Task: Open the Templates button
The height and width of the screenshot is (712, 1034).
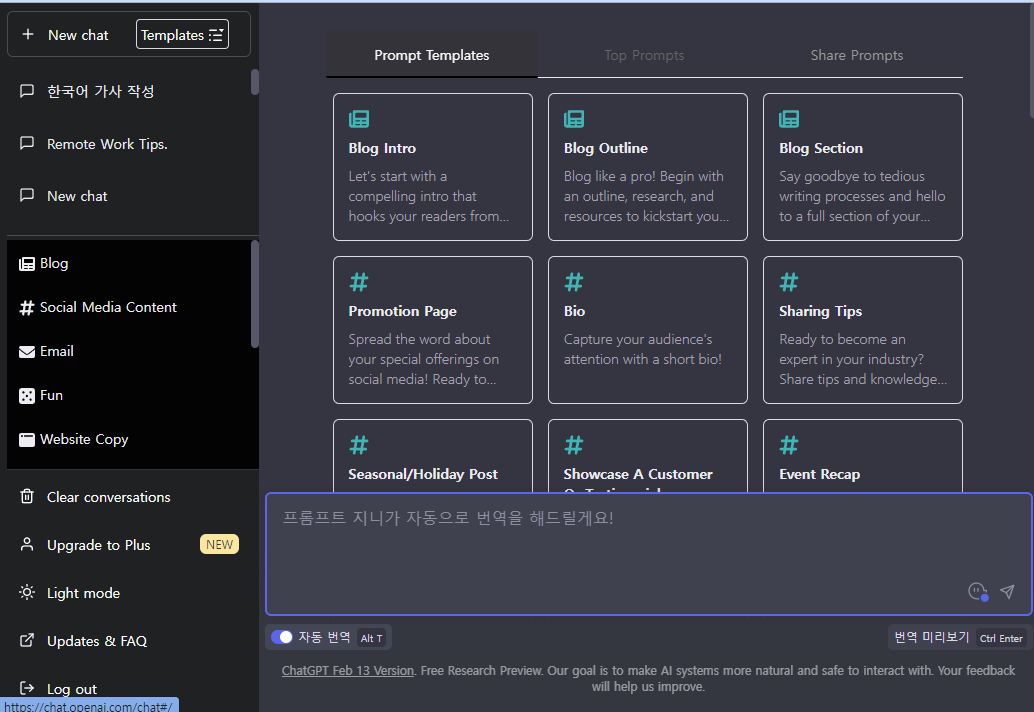Action: pos(183,35)
